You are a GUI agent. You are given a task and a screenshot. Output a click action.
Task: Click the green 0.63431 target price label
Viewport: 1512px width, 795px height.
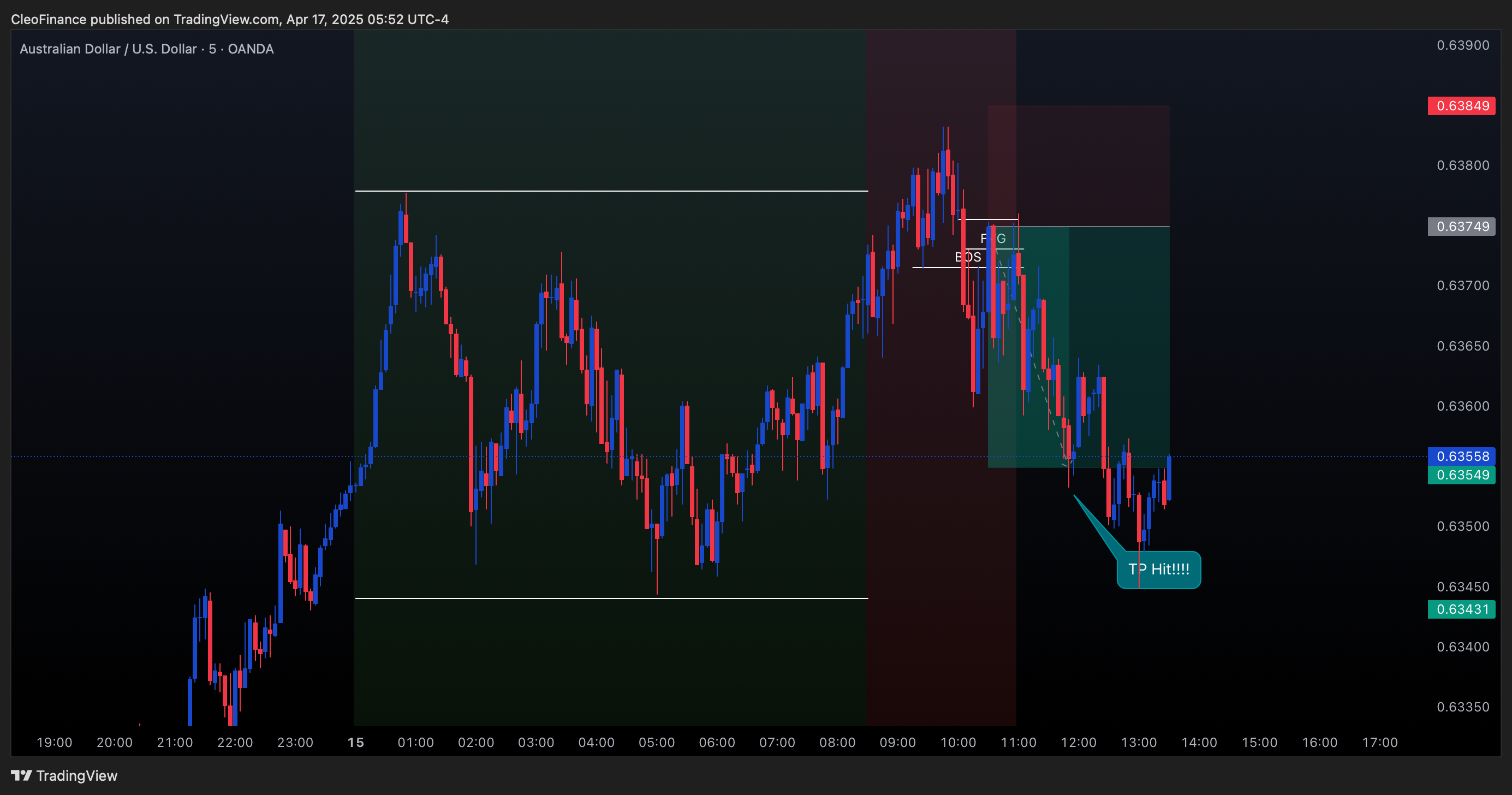(x=1462, y=609)
